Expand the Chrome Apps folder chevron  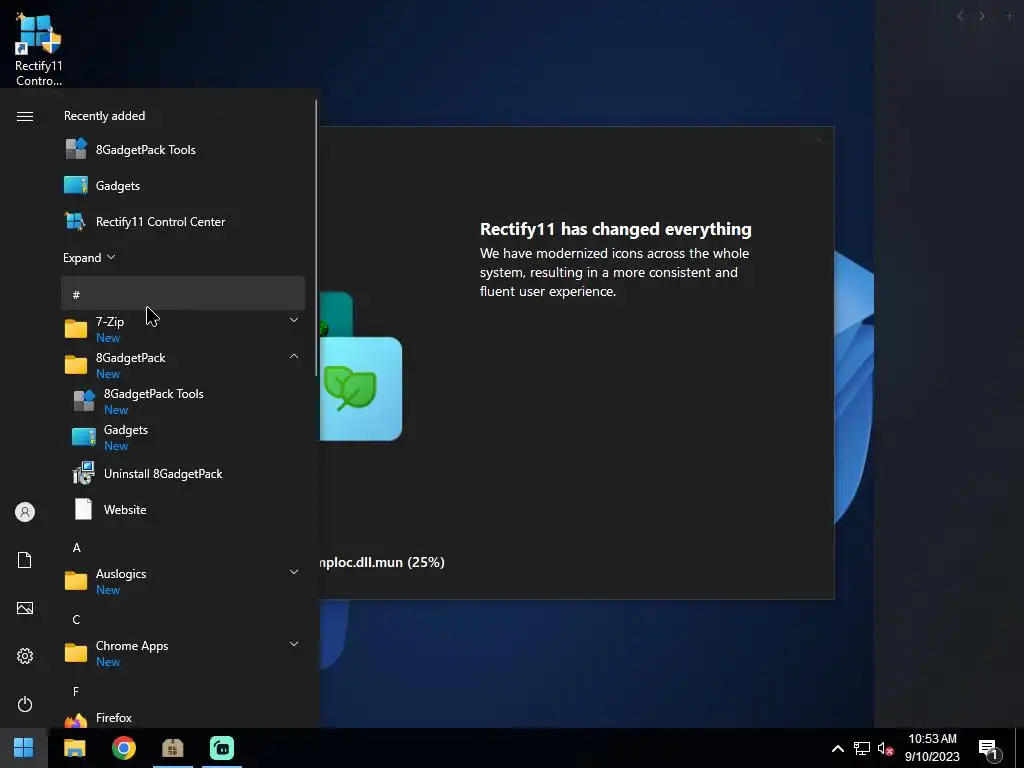click(x=294, y=644)
